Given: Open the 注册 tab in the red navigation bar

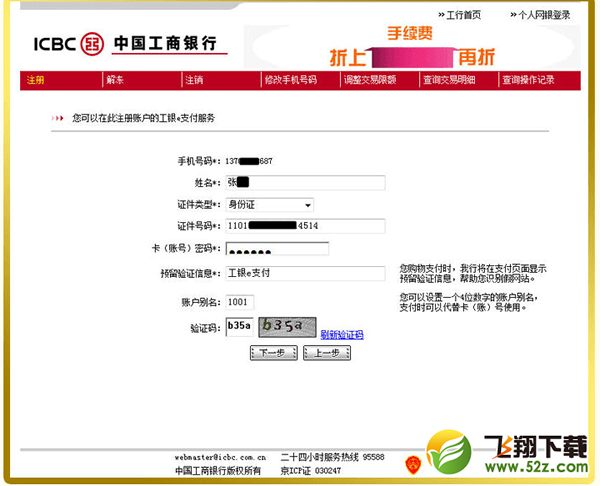Looking at the screenshot, I should pyautogui.click(x=35, y=80).
